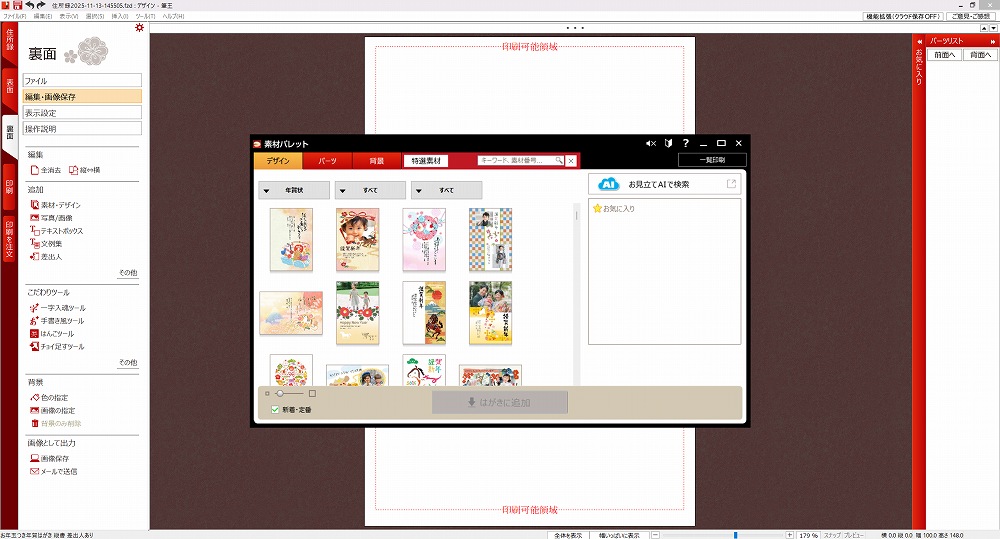This screenshot has height=539, width=1000.
Task: Click the 前面へ button
Action: (x=945, y=55)
